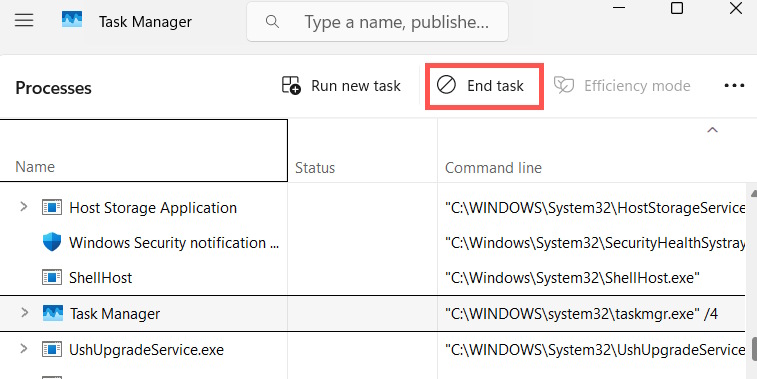
Task: Minimize the Task Manager window
Action: pos(619,8)
